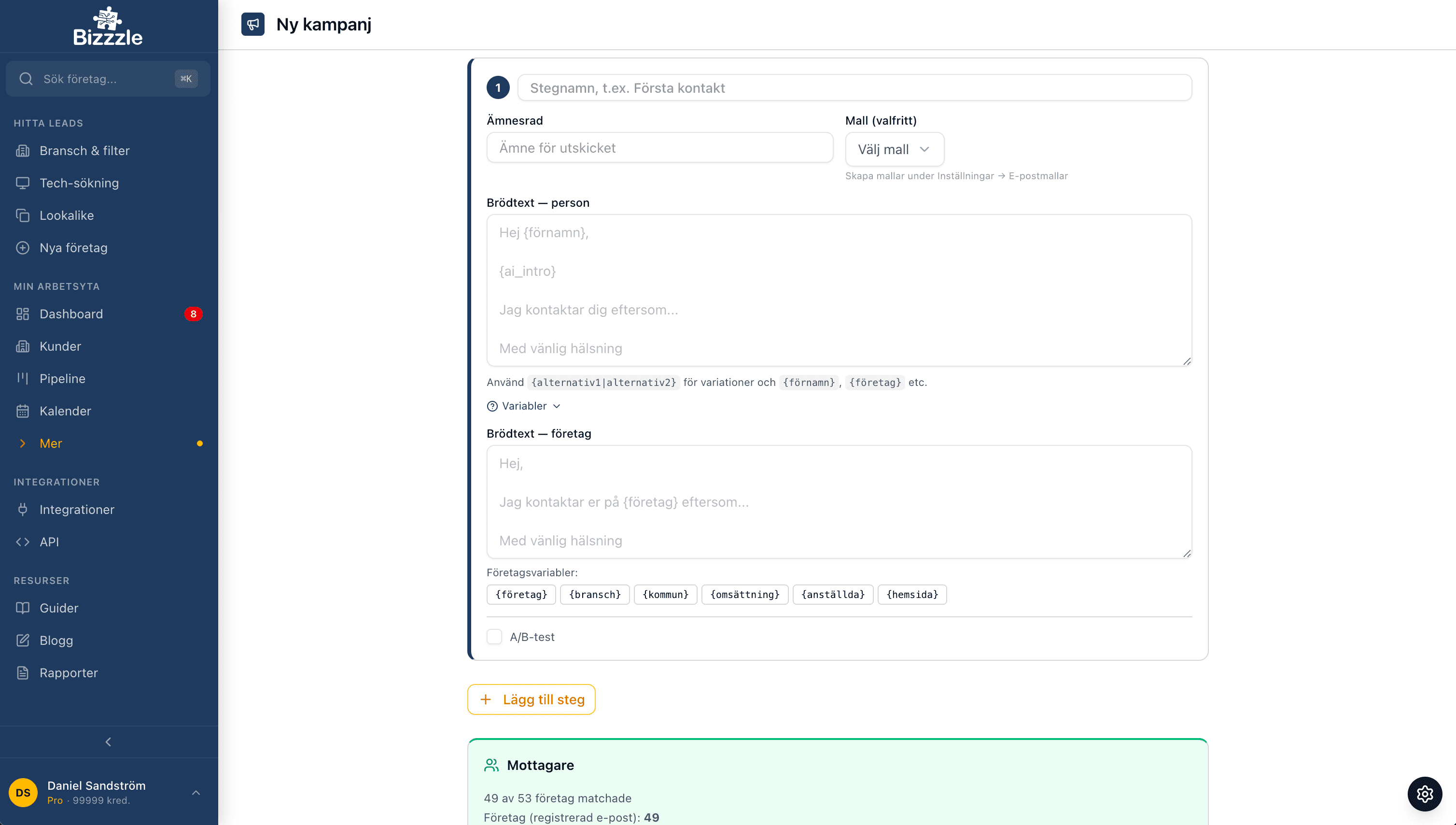Collapse the sidebar with left chevron

(108, 742)
